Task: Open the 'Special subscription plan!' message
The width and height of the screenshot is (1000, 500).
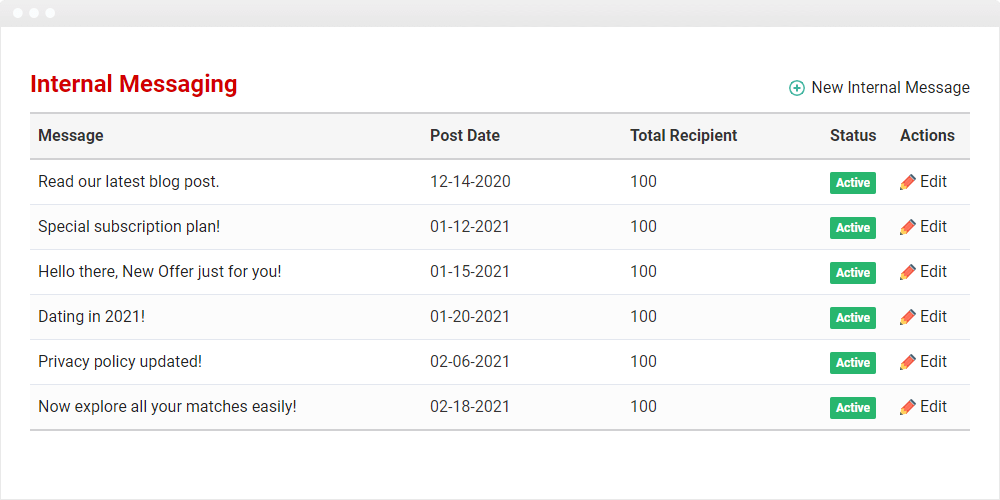Action: coord(129,227)
